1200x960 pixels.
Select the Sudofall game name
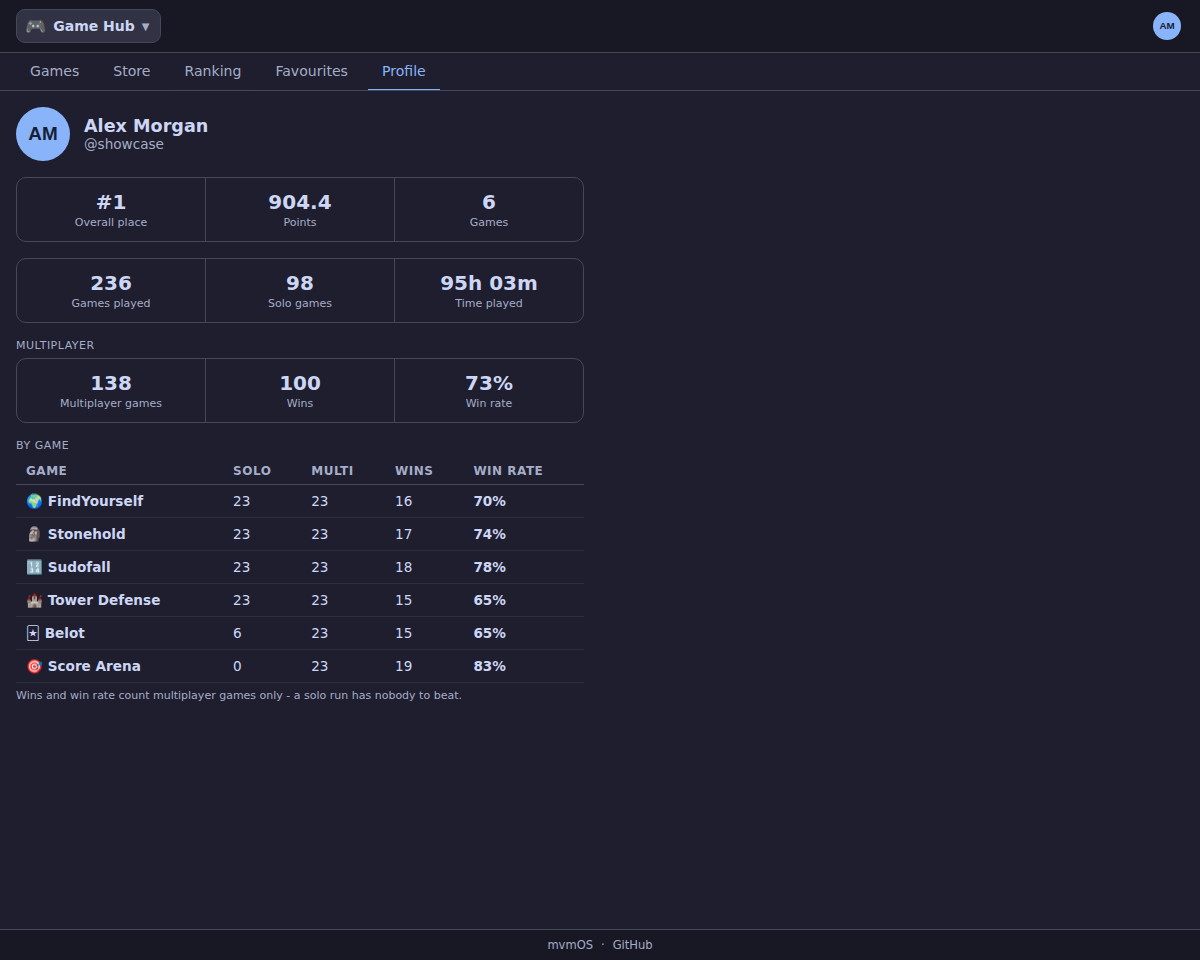[x=79, y=567]
